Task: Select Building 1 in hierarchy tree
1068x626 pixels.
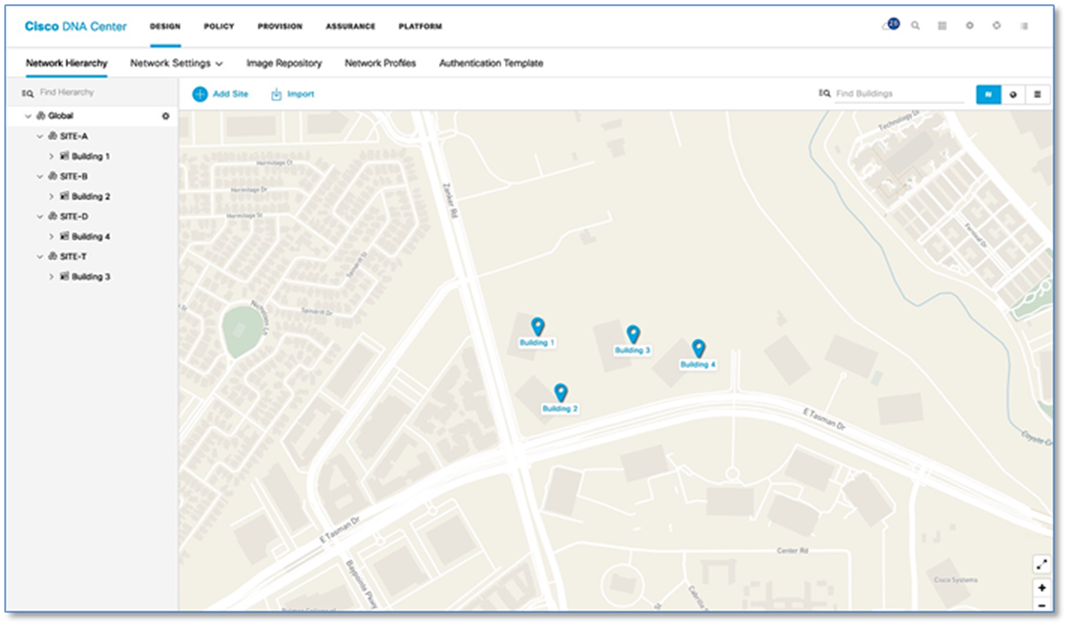Action: 91,157
